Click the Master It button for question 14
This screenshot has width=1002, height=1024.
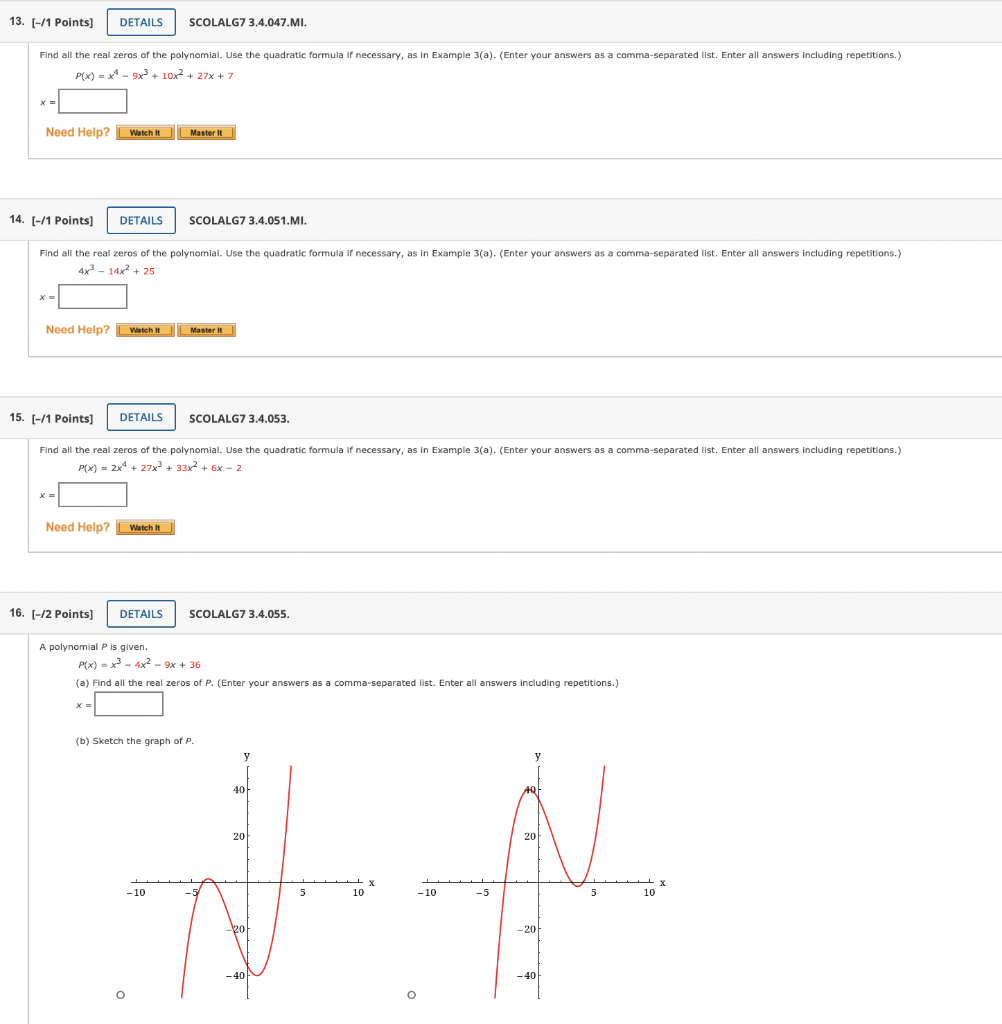coord(206,329)
